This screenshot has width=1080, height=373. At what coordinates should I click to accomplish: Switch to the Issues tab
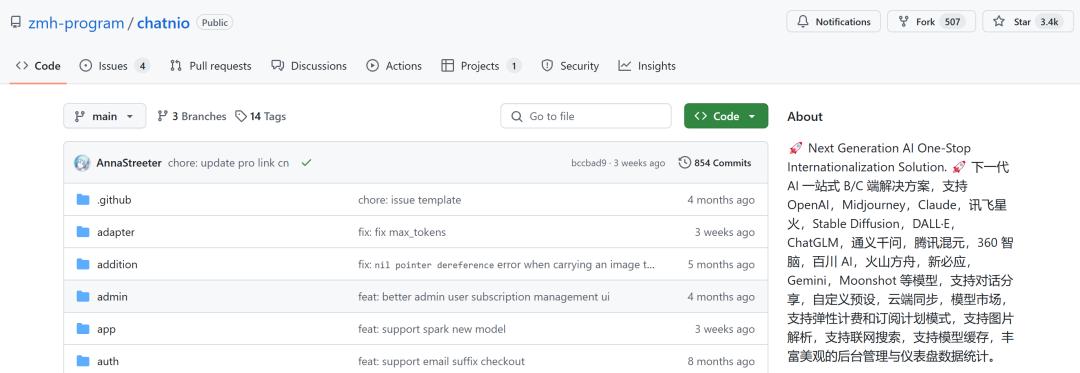(x=114, y=66)
